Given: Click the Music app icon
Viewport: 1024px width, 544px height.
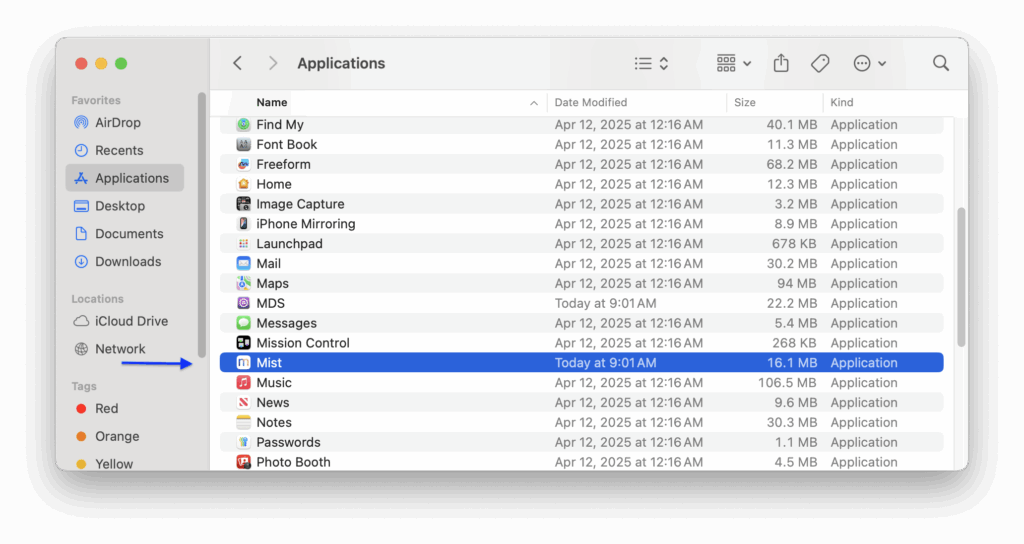Looking at the screenshot, I should coord(244,383).
